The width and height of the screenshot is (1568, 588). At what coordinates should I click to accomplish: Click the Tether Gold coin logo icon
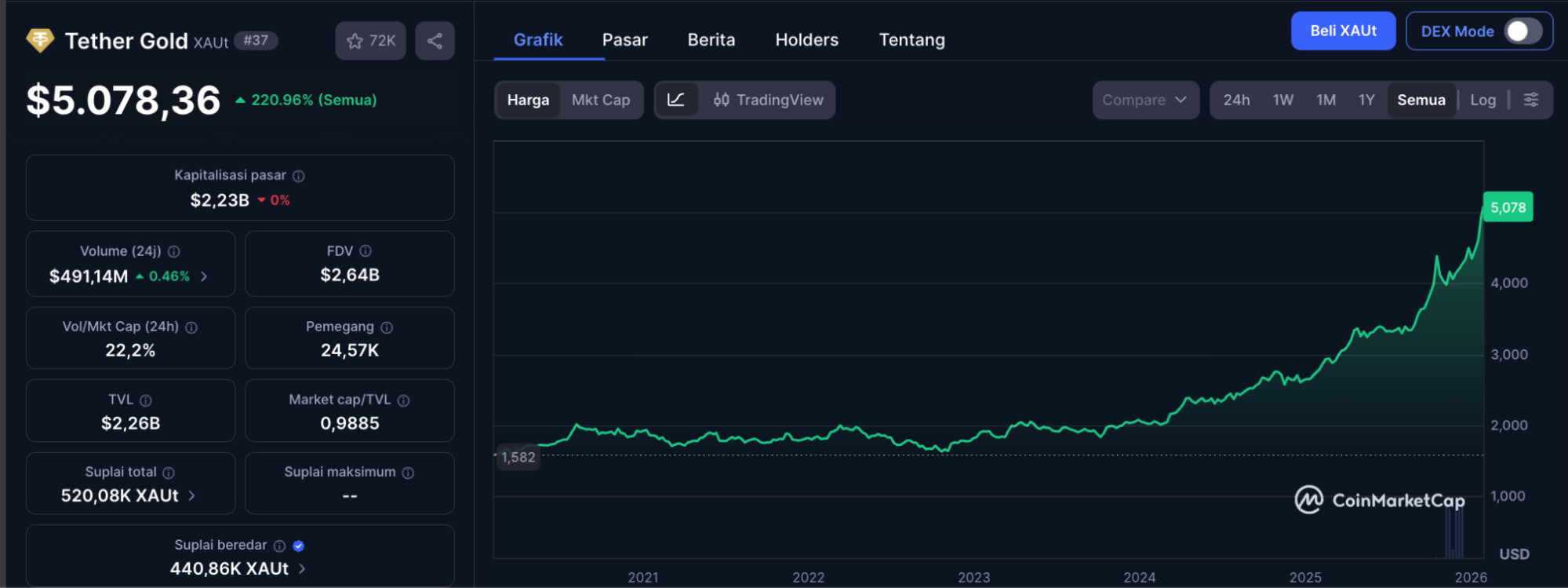pos(40,40)
